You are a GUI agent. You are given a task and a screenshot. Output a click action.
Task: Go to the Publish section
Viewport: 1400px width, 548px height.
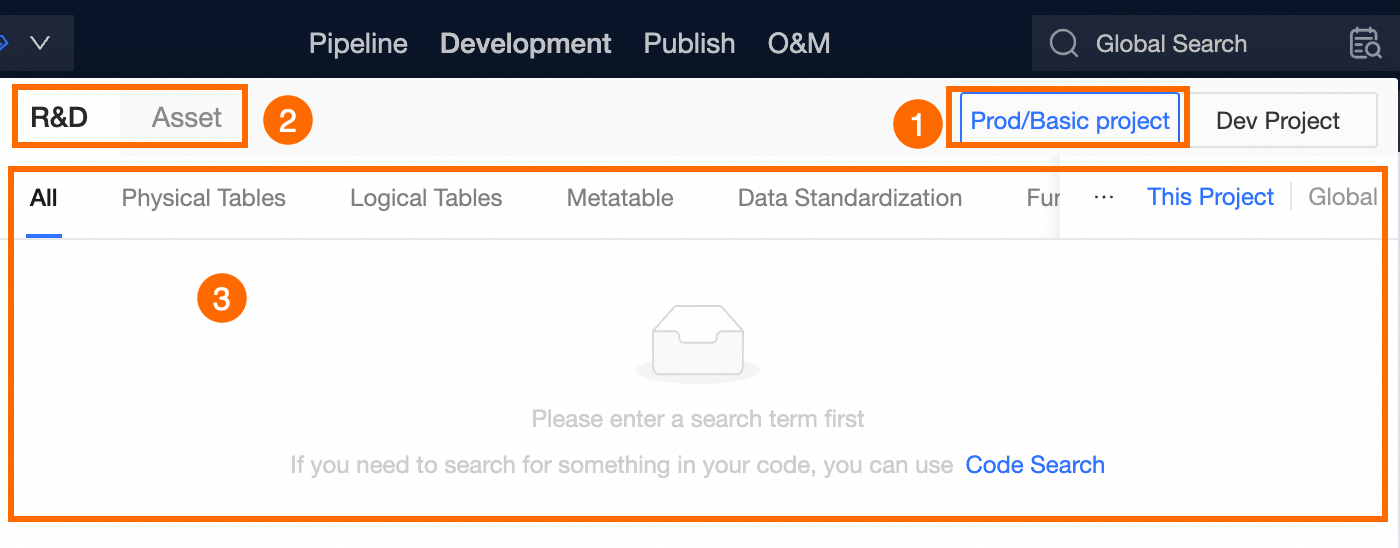pyautogui.click(x=689, y=44)
